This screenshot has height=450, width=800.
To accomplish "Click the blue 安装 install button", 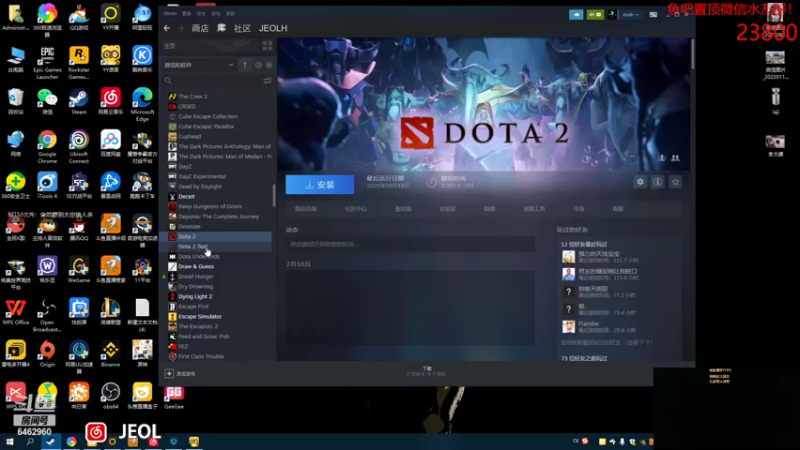I will 319,185.
